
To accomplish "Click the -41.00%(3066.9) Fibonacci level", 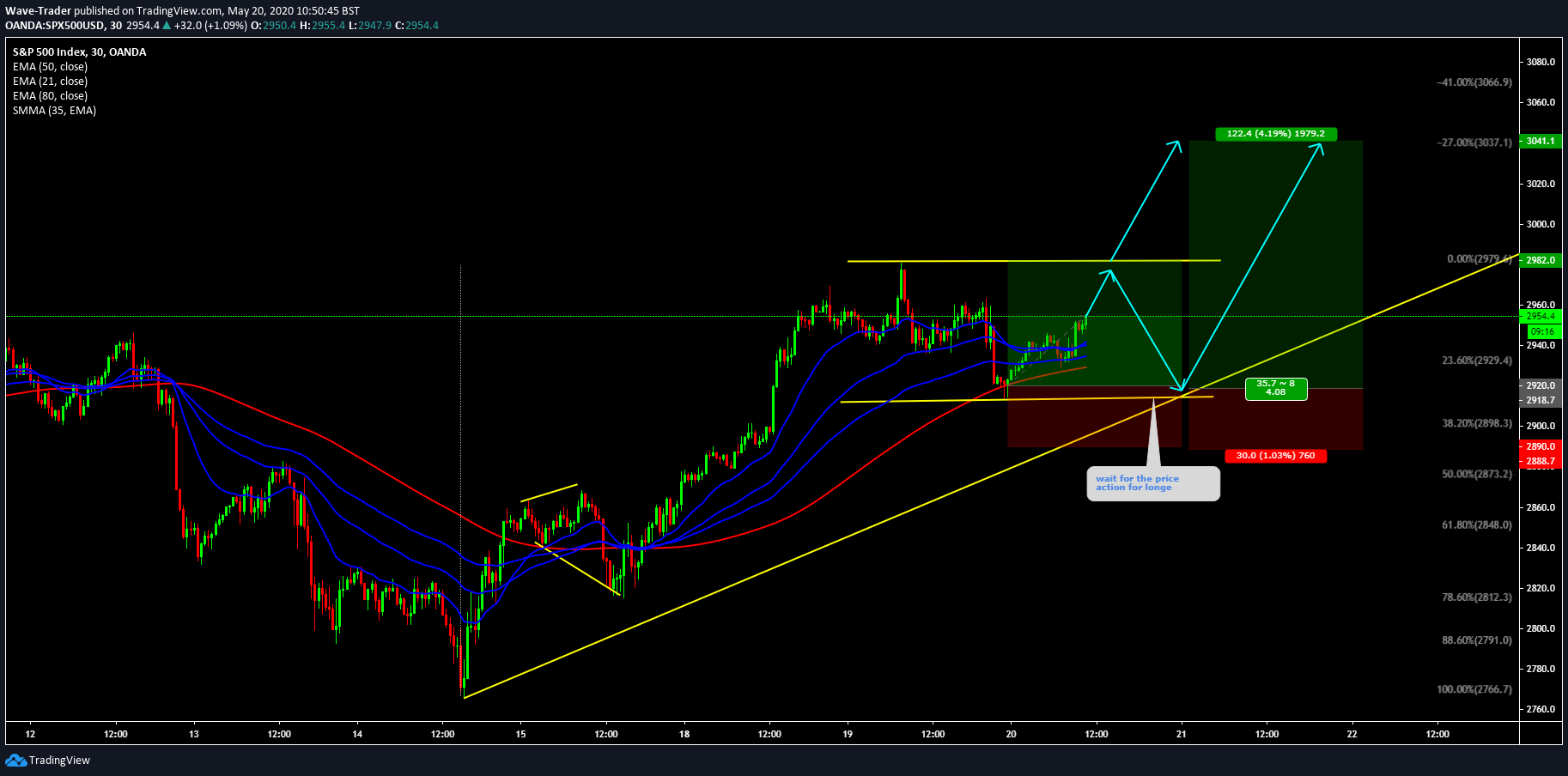I will click(1474, 82).
